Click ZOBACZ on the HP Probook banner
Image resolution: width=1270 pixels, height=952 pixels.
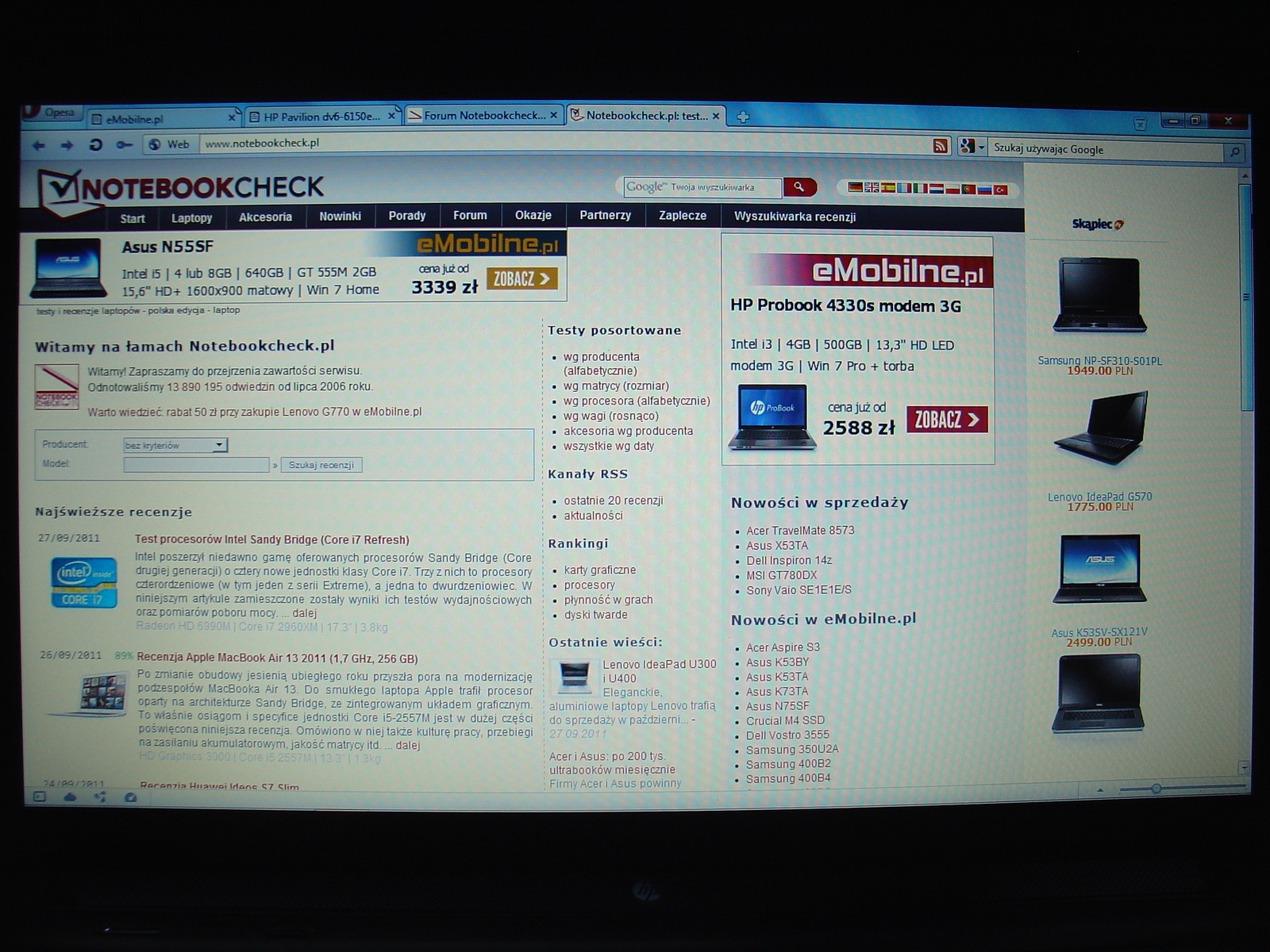[947, 420]
